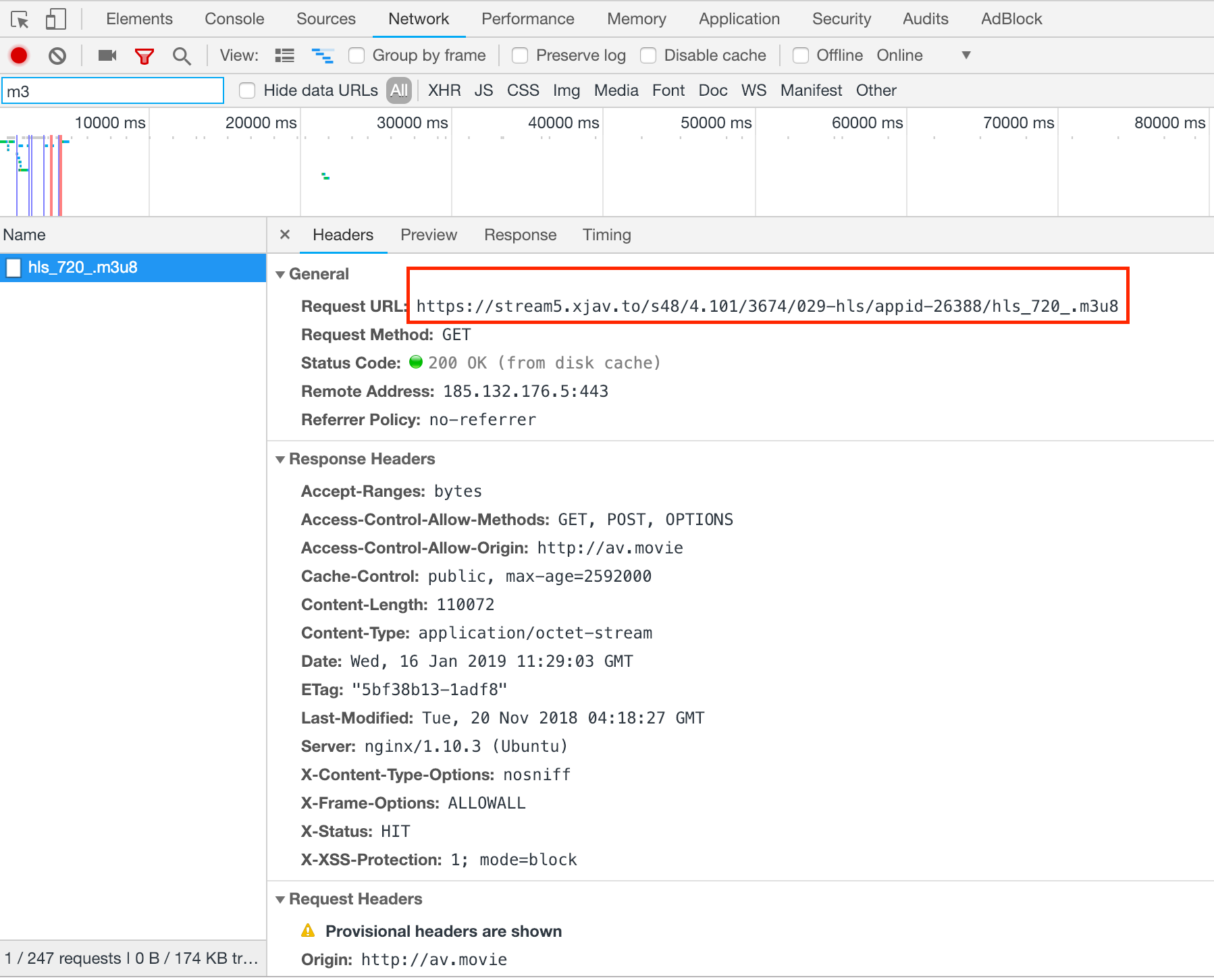
Task: Click the red record network log button
Action: coord(19,55)
